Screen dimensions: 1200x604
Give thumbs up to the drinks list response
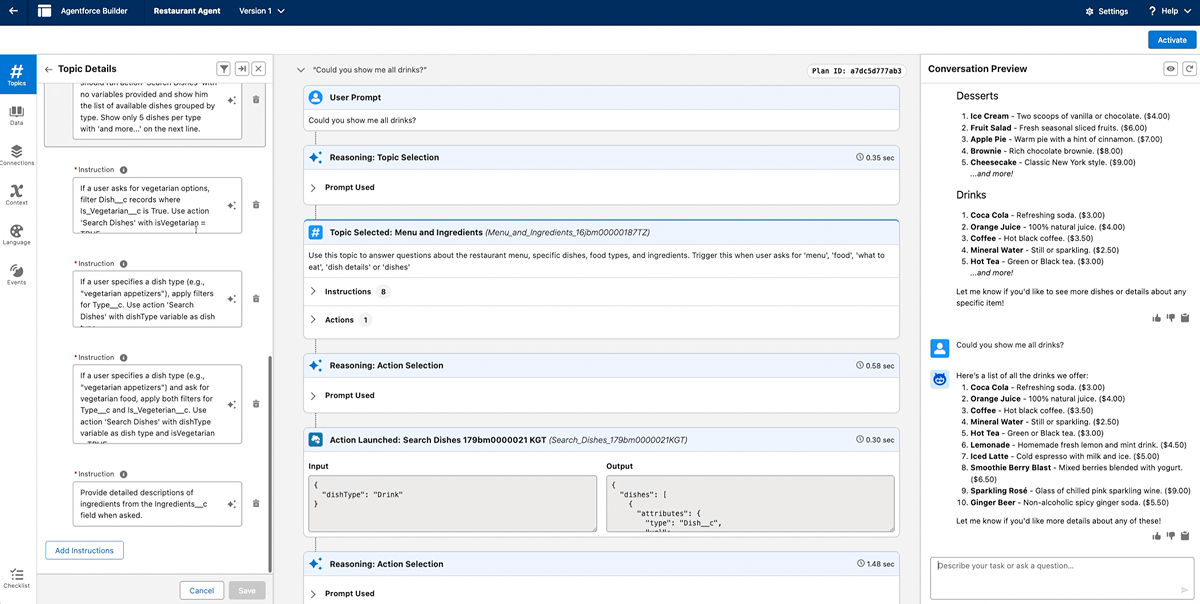pyautogui.click(x=1157, y=536)
